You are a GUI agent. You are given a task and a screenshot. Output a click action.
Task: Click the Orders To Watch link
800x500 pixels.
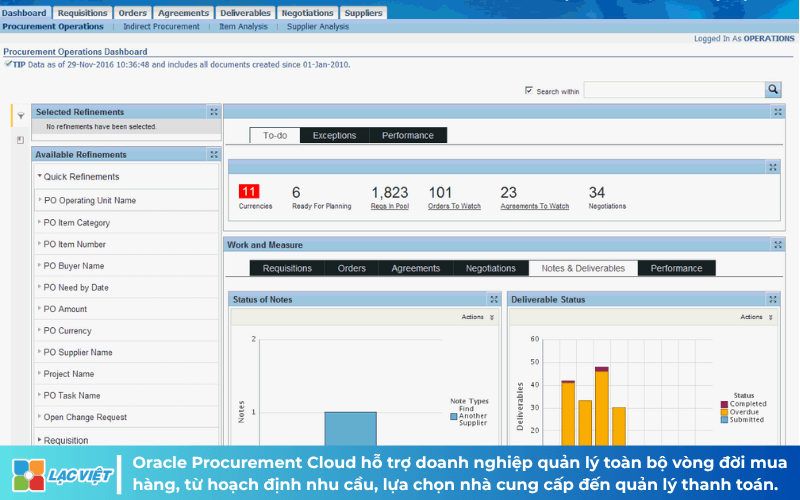click(x=454, y=206)
